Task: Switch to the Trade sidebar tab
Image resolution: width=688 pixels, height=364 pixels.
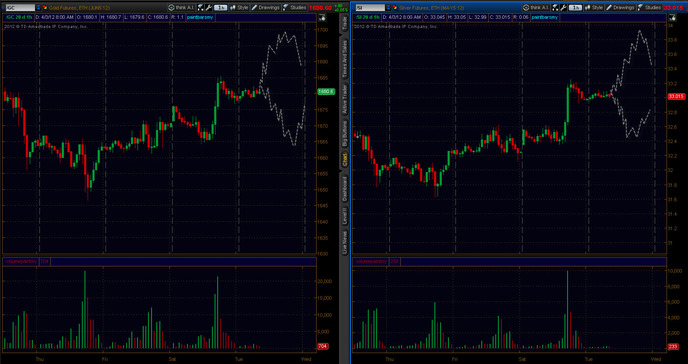Action: click(x=345, y=23)
